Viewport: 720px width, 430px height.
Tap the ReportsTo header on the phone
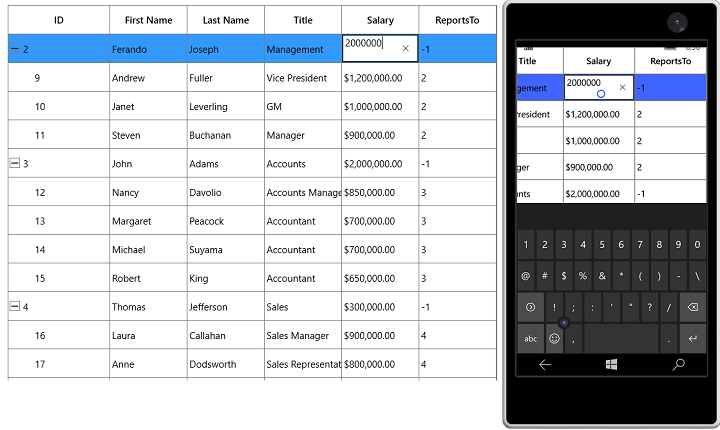(x=670, y=61)
